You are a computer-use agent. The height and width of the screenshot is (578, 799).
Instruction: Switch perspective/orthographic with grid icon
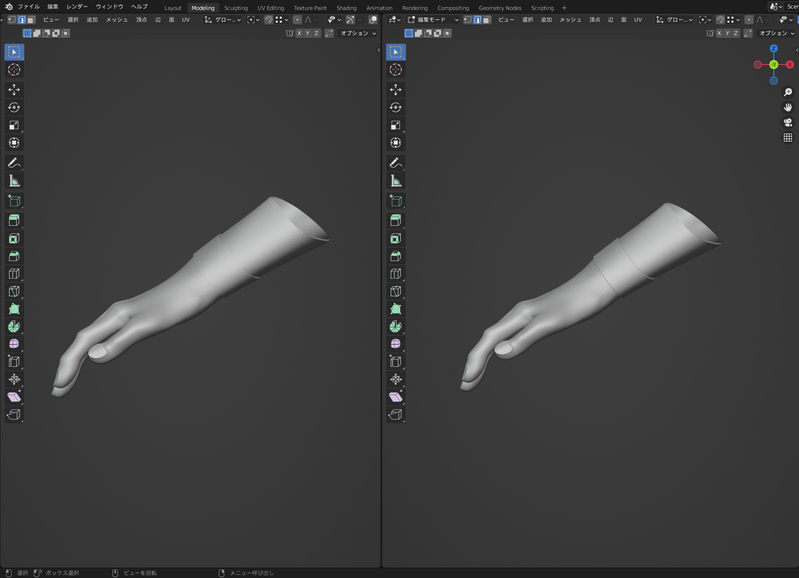coord(788,138)
